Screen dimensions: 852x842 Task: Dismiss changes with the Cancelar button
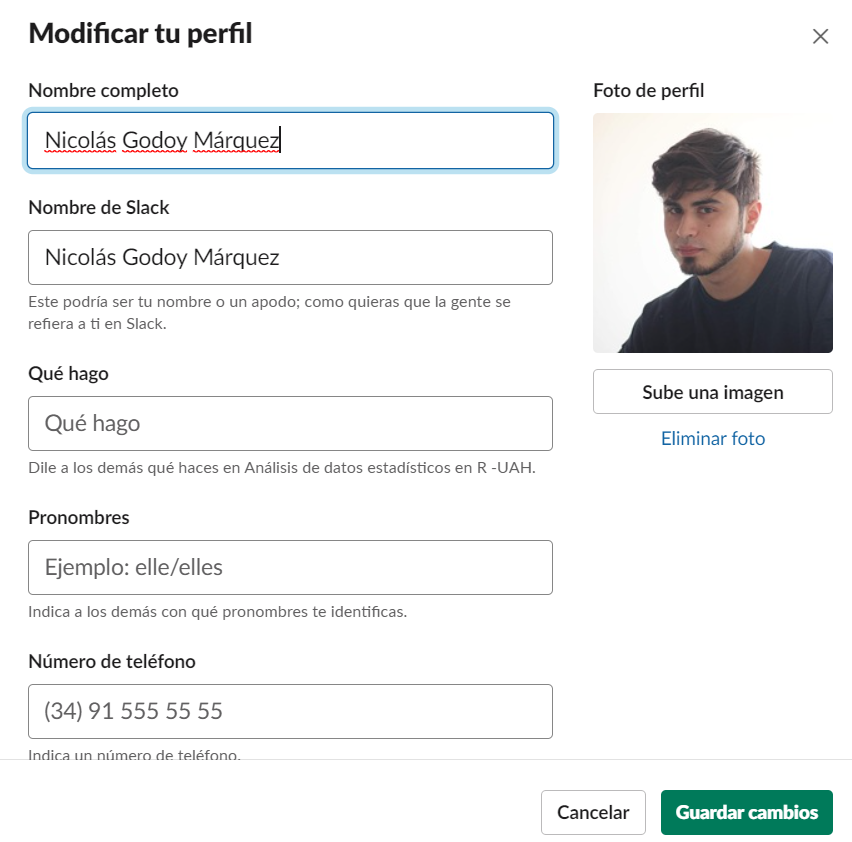(593, 812)
